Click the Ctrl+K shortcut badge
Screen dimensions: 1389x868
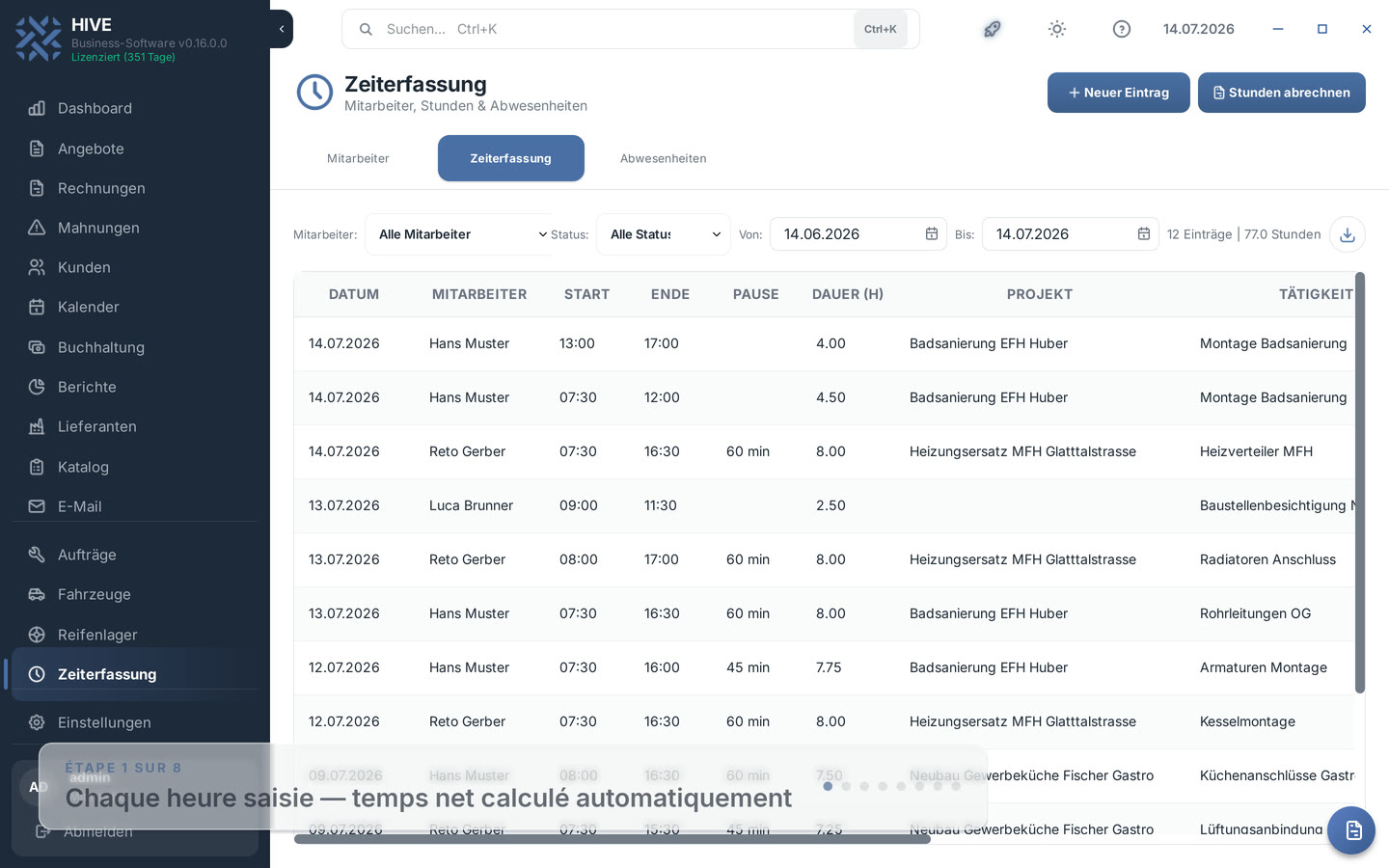click(881, 29)
